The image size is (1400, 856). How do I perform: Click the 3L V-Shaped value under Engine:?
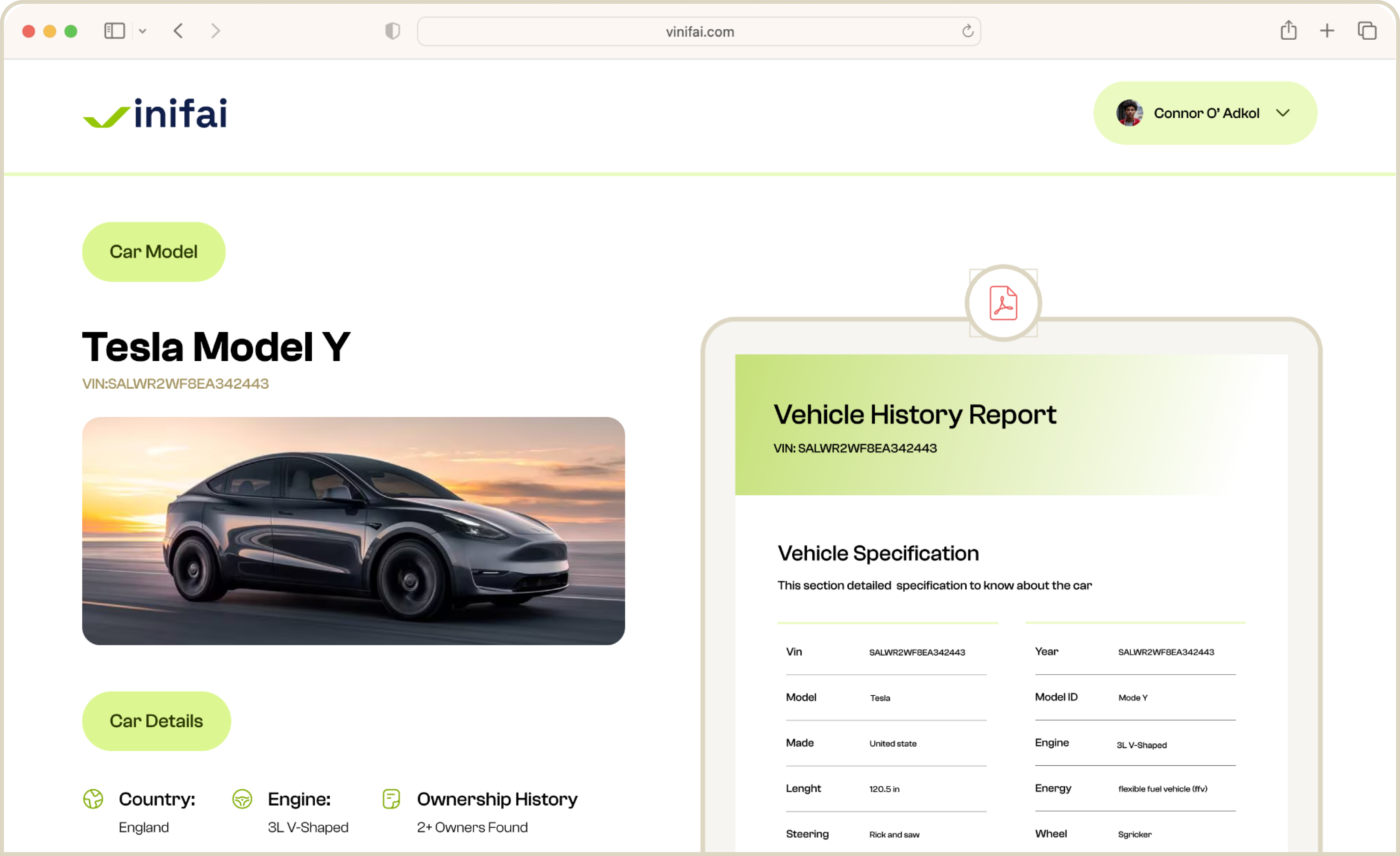[x=308, y=828]
